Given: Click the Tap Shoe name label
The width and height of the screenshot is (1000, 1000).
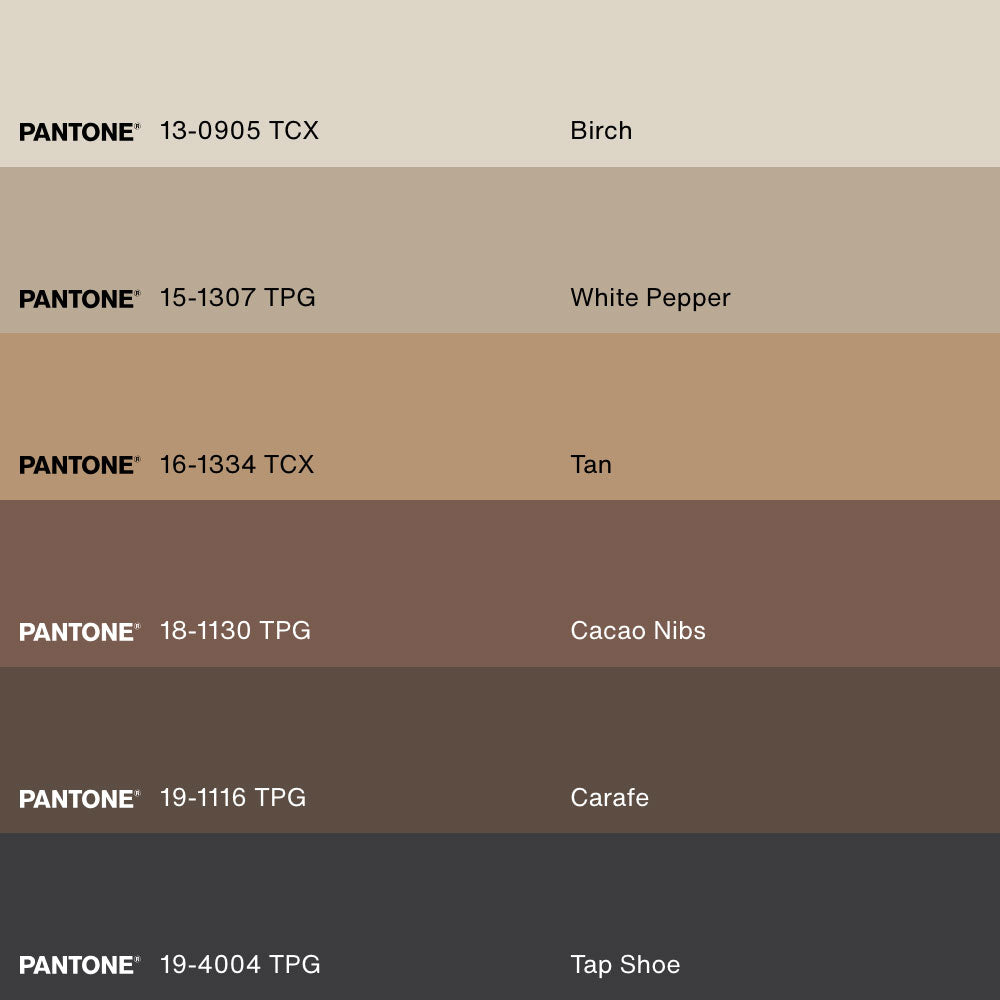Looking at the screenshot, I should (x=625, y=965).
